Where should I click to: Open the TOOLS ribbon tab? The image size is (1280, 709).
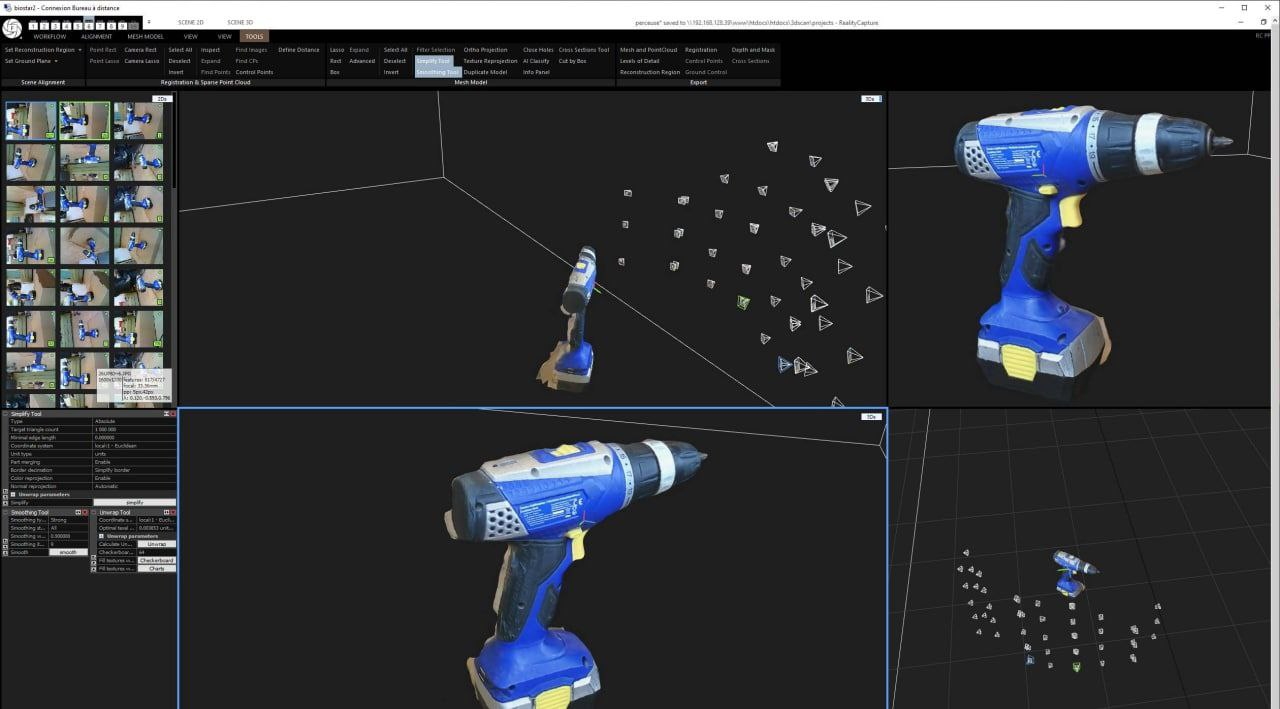coord(254,36)
